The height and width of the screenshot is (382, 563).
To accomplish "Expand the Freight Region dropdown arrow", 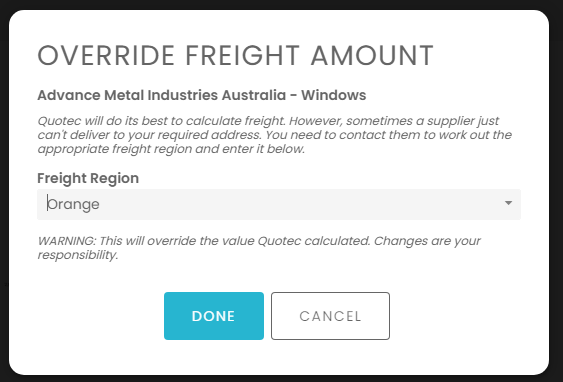I will click(508, 203).
